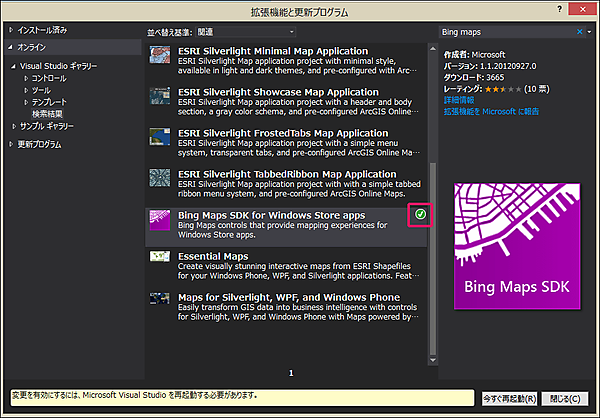The height and width of the screenshot is (418, 600).
Task: Expand the サンプル ギャラリー node
Action: click(x=15, y=126)
